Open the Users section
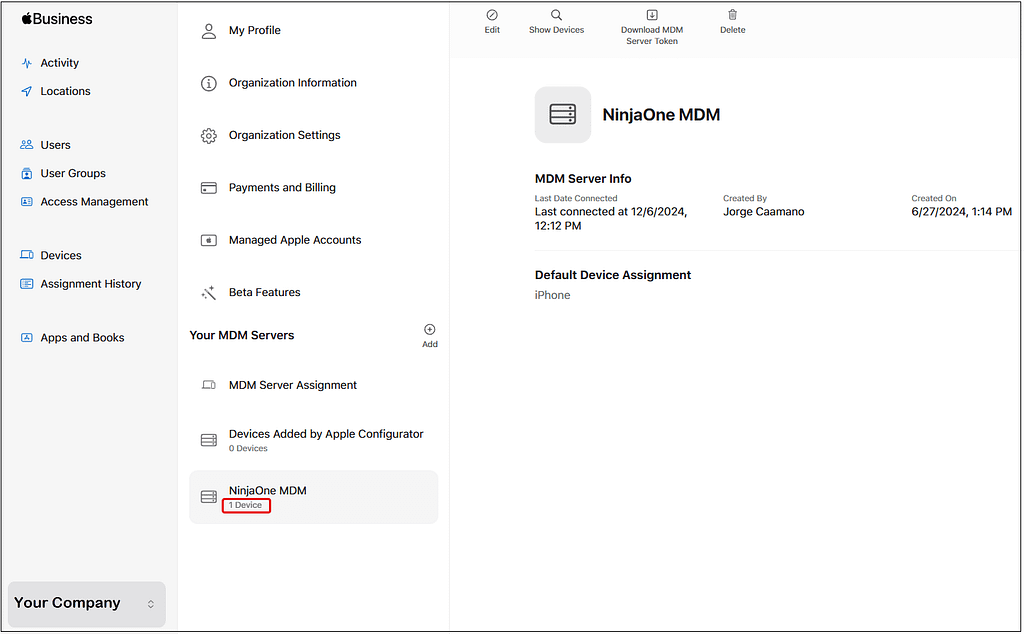This screenshot has width=1024, height=634. click(55, 145)
